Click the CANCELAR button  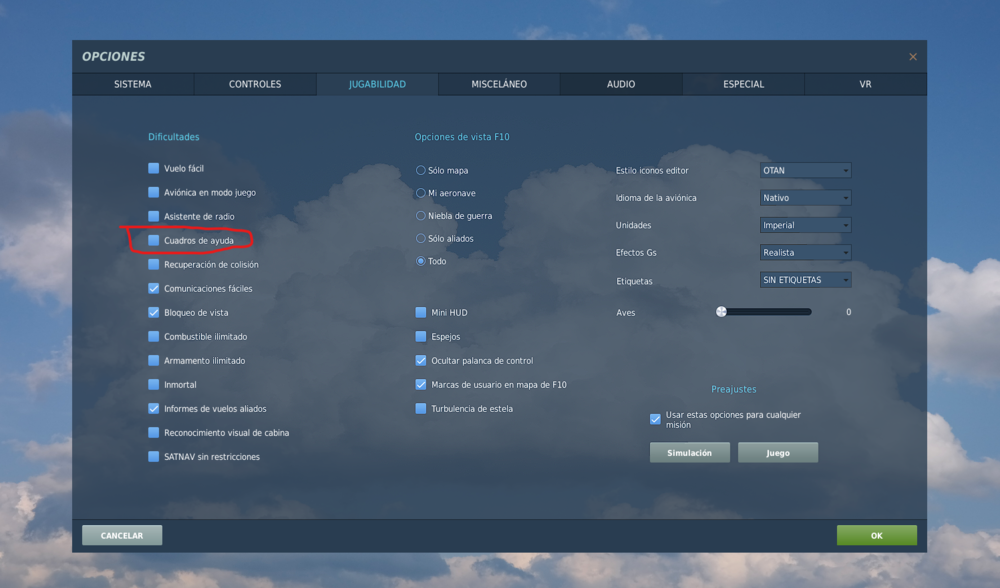tap(122, 536)
